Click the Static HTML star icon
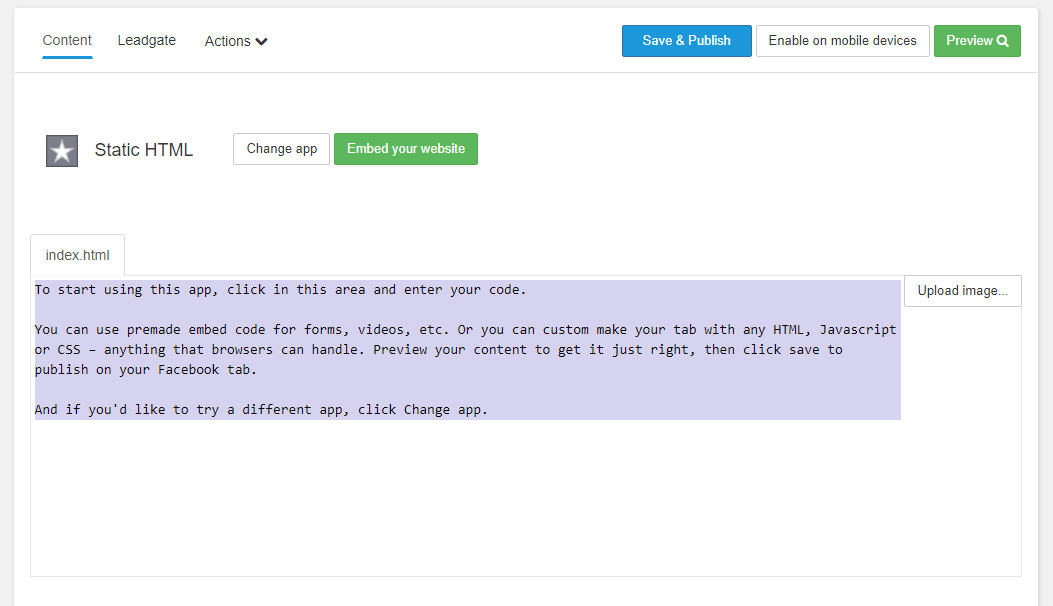This screenshot has width=1053, height=606. (62, 150)
